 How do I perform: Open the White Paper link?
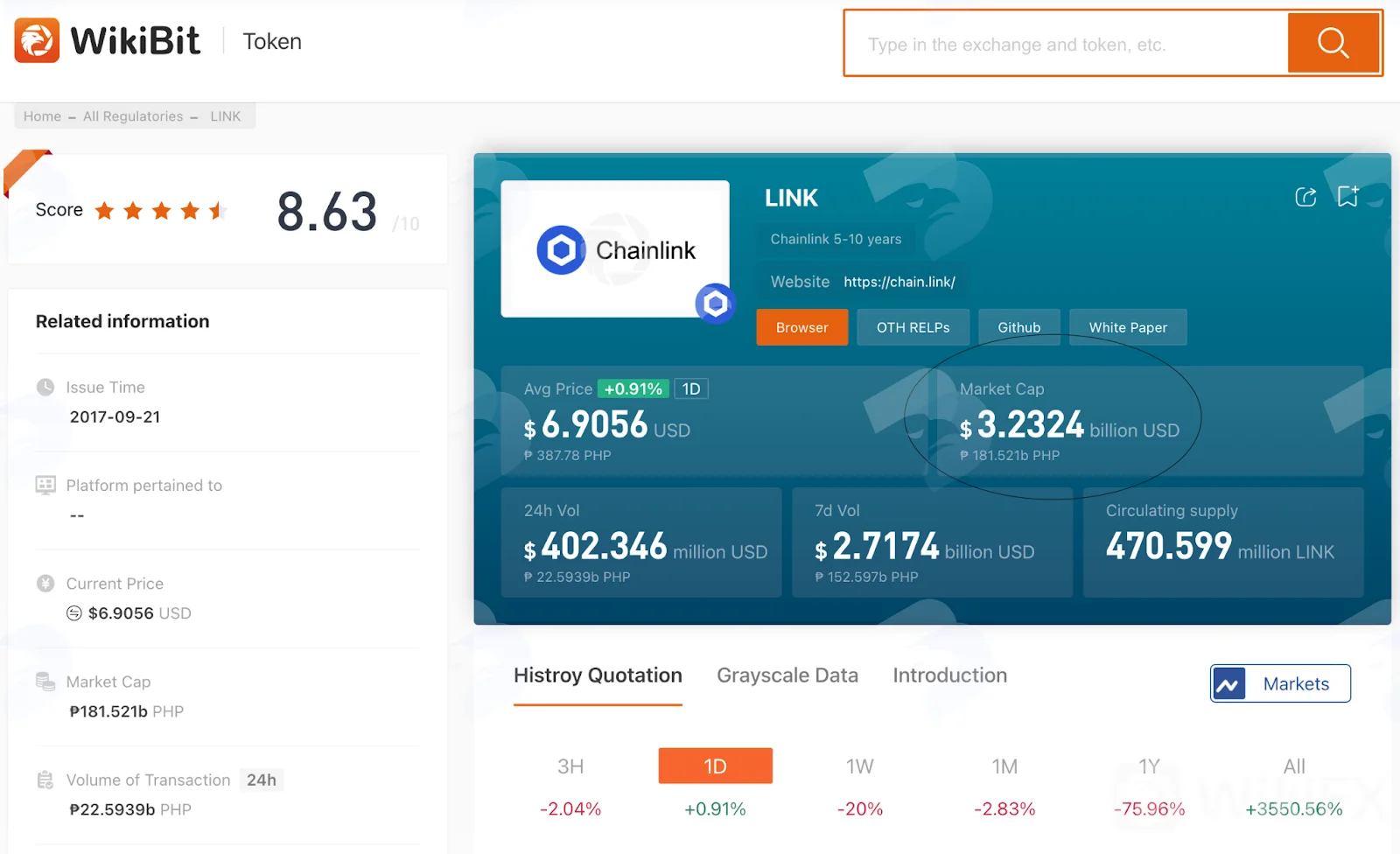pos(1128,327)
